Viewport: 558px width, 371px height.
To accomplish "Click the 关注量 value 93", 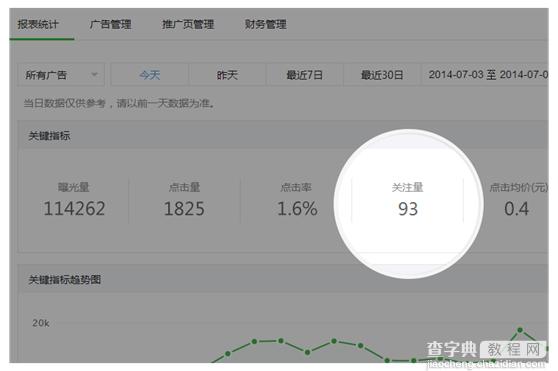I will click(408, 209).
